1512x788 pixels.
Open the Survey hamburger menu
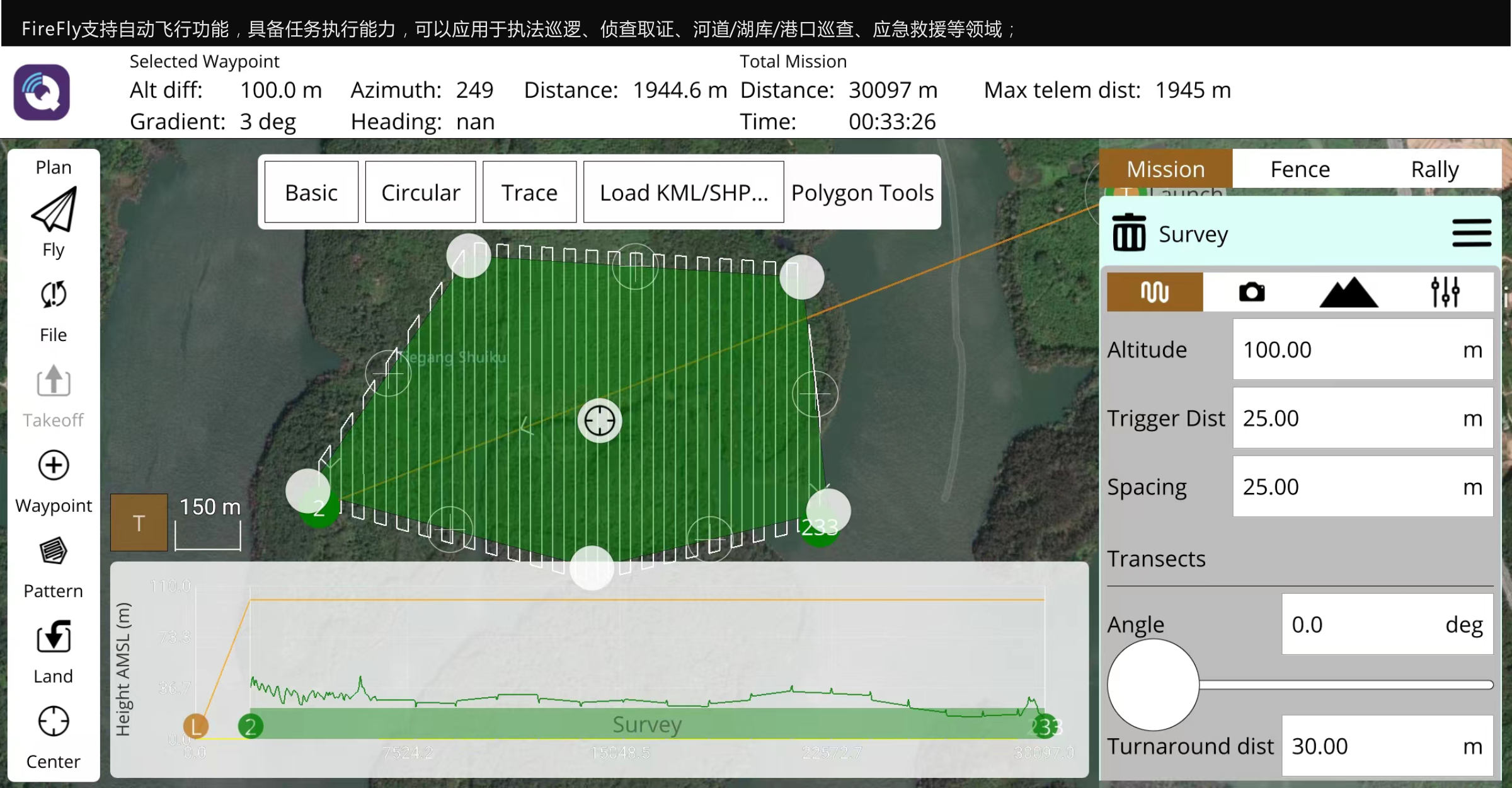pyautogui.click(x=1472, y=232)
